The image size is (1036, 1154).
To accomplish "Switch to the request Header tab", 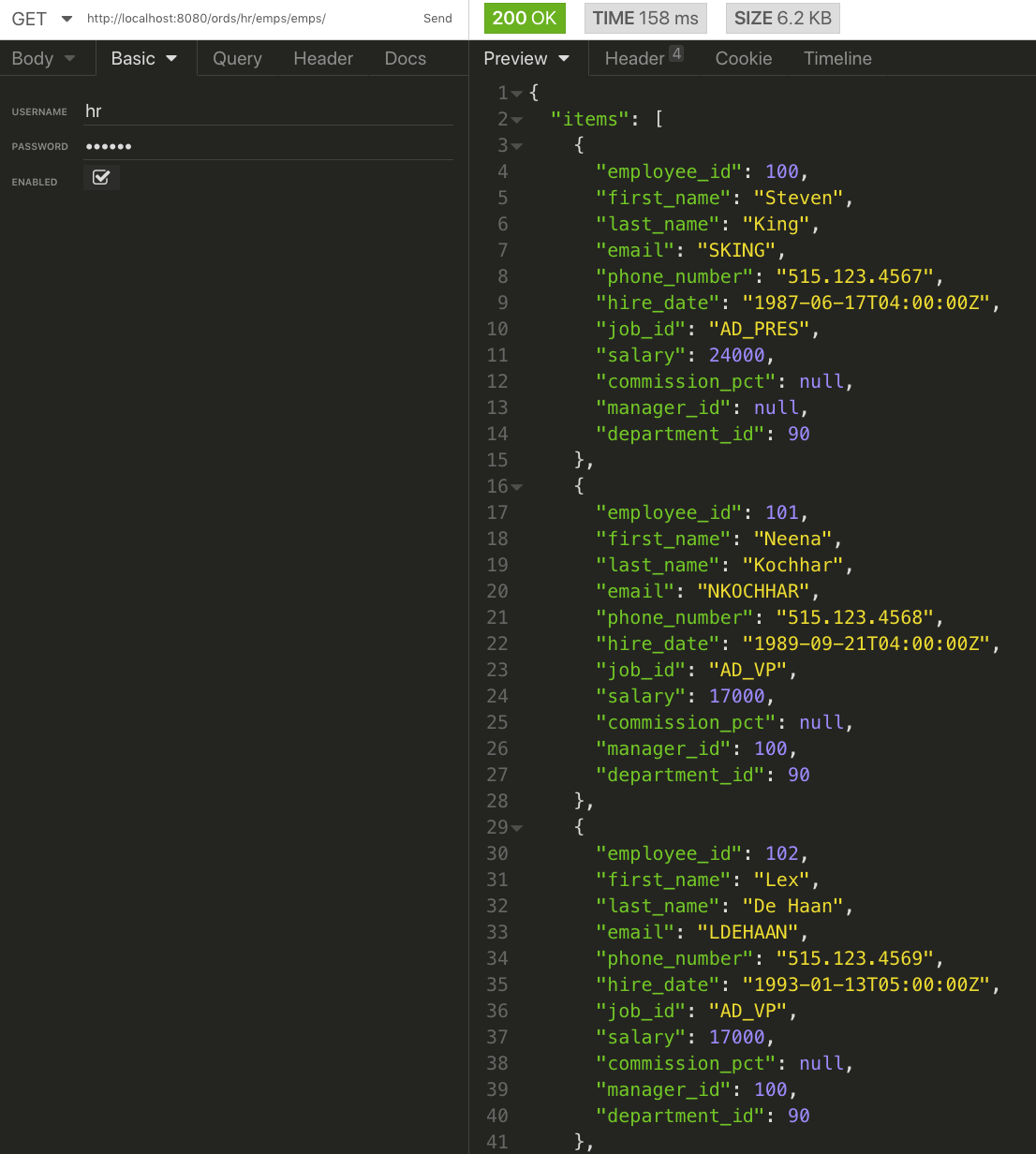I will [x=323, y=58].
